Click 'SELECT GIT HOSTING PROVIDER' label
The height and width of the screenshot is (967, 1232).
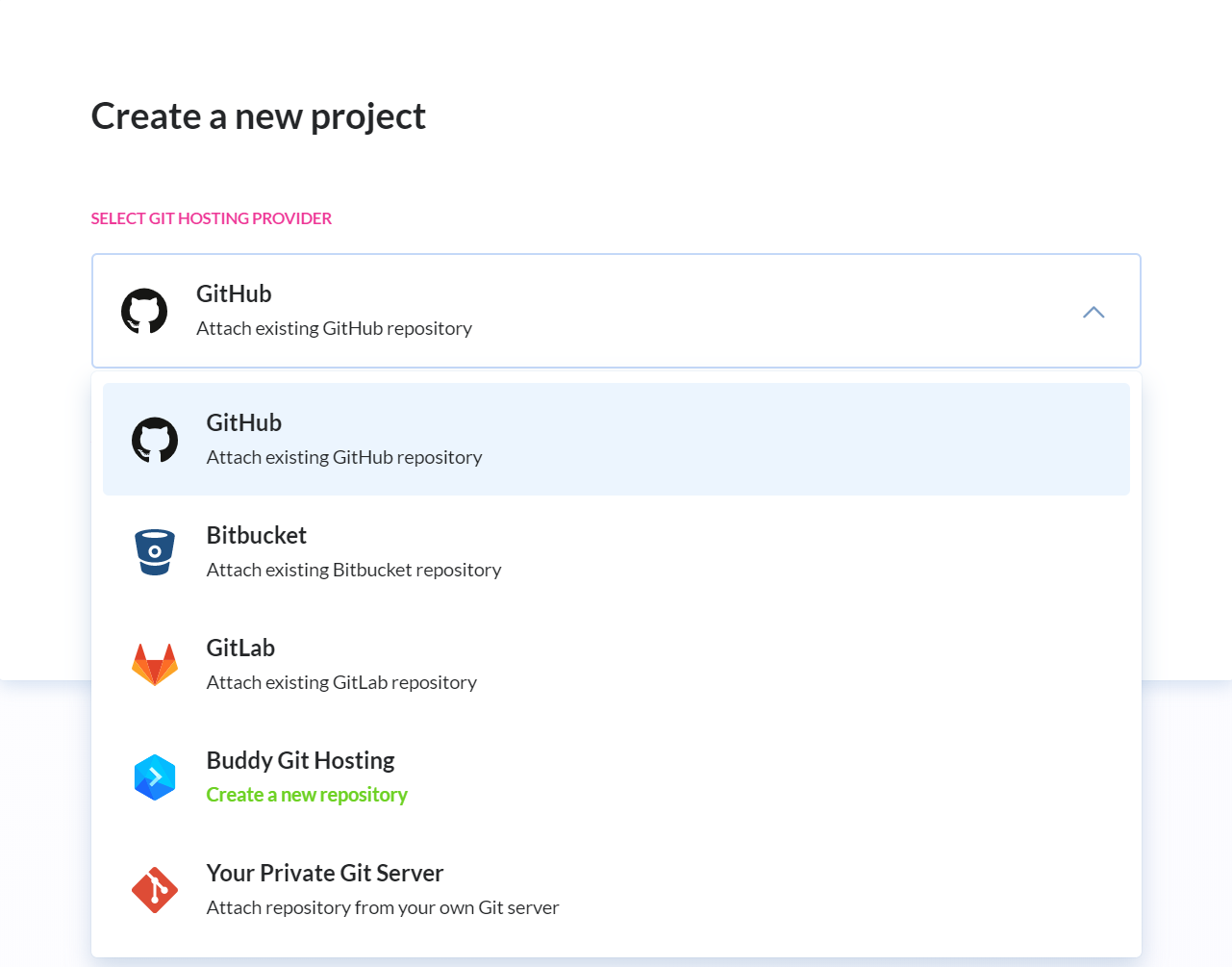[x=212, y=218]
